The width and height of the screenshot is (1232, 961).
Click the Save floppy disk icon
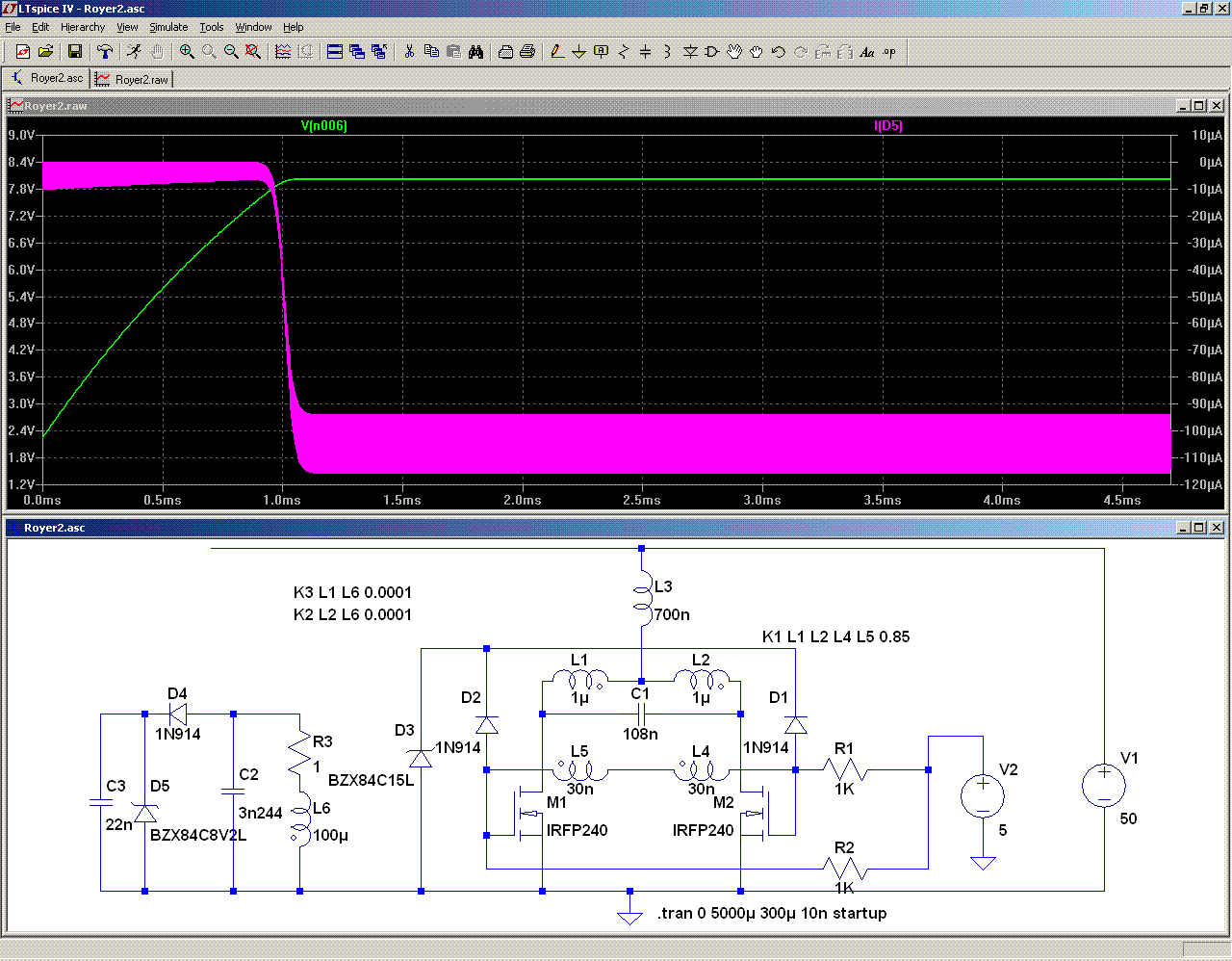(x=75, y=52)
